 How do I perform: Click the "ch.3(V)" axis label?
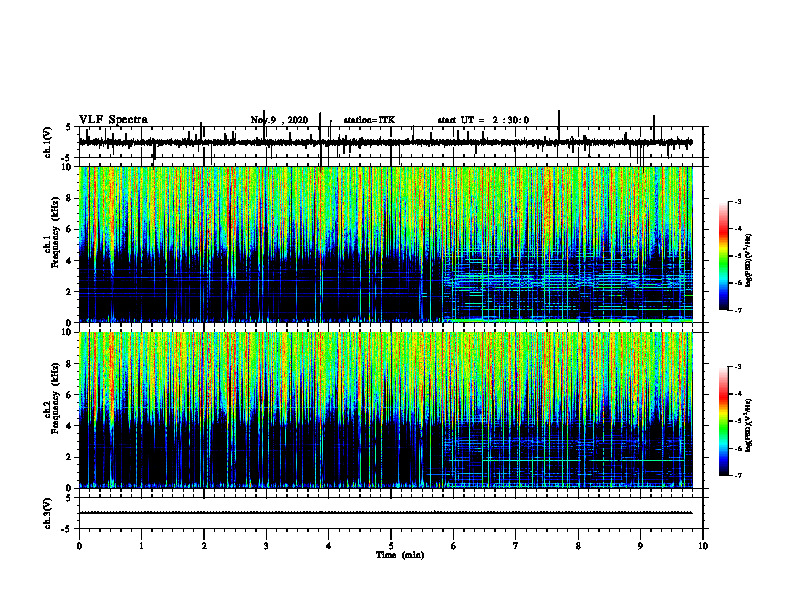click(48, 513)
